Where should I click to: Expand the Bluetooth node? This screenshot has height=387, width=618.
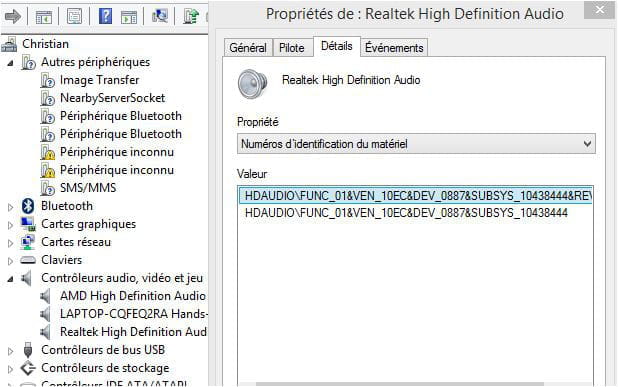pos(11,207)
